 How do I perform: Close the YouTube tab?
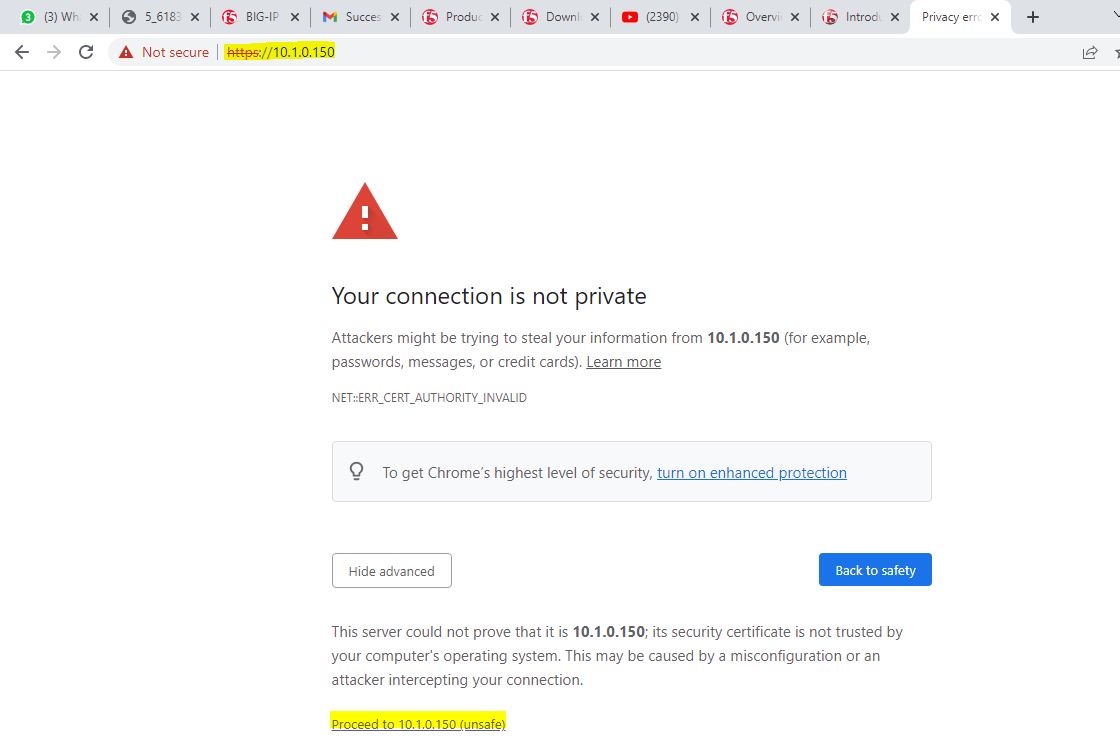(x=694, y=17)
